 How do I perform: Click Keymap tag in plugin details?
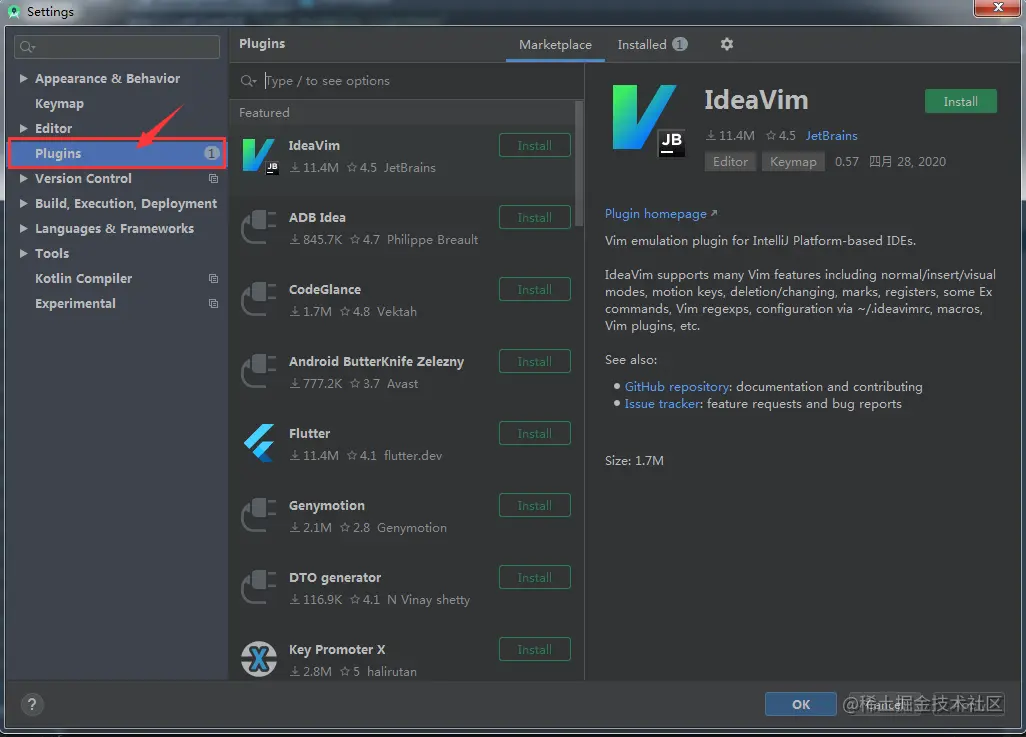point(792,162)
